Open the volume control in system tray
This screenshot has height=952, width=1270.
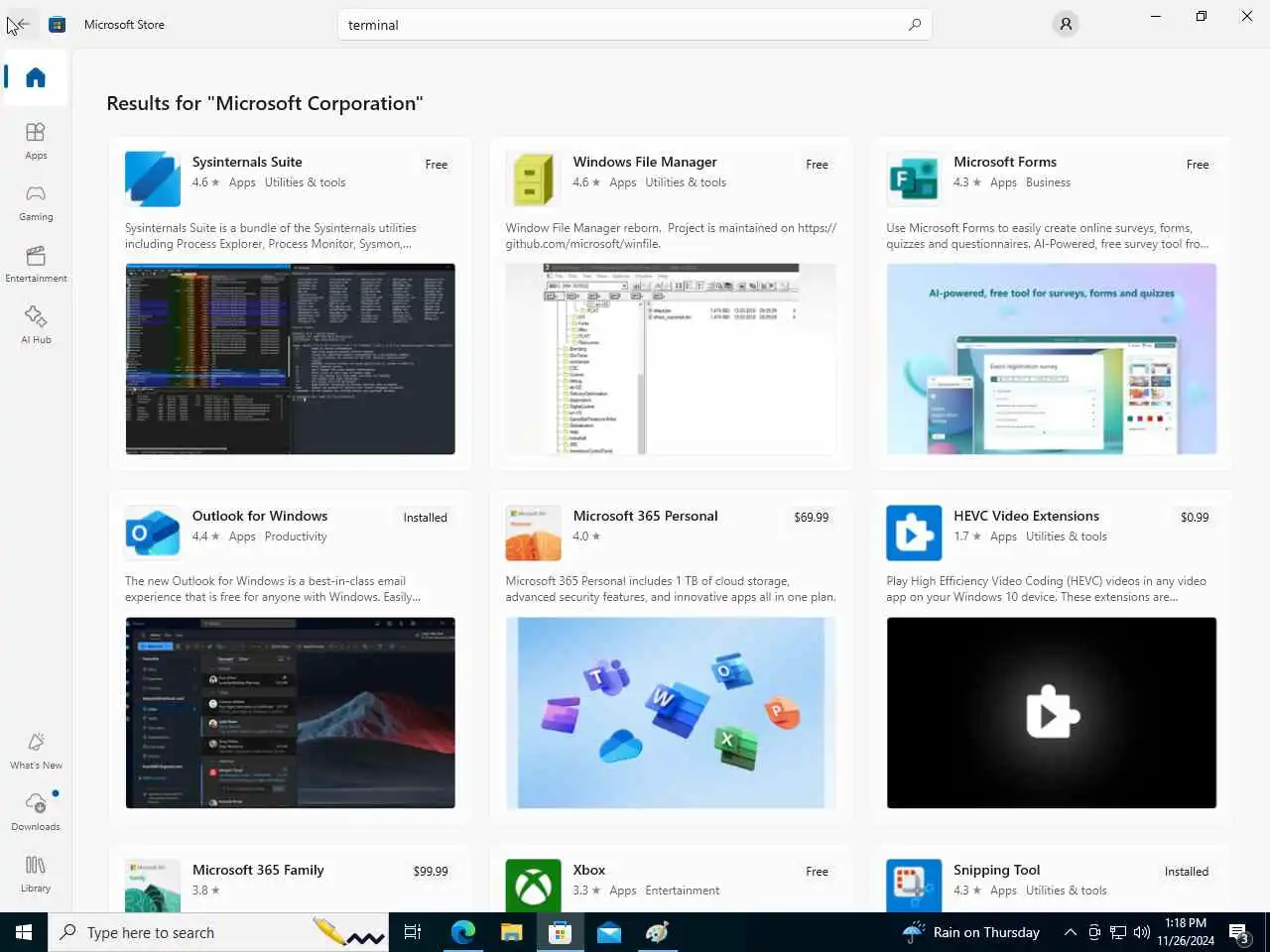(1142, 932)
